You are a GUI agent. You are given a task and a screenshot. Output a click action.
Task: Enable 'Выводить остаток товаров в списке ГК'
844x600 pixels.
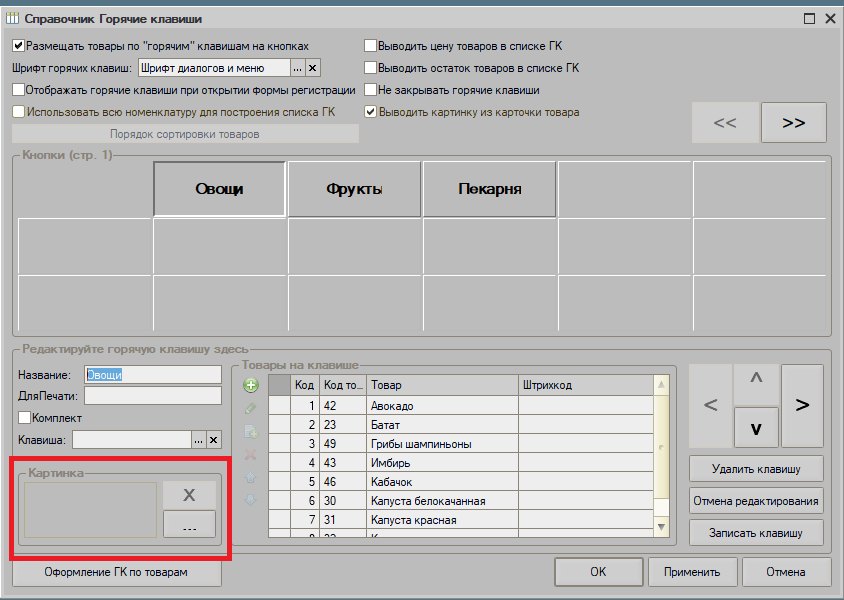tap(370, 68)
